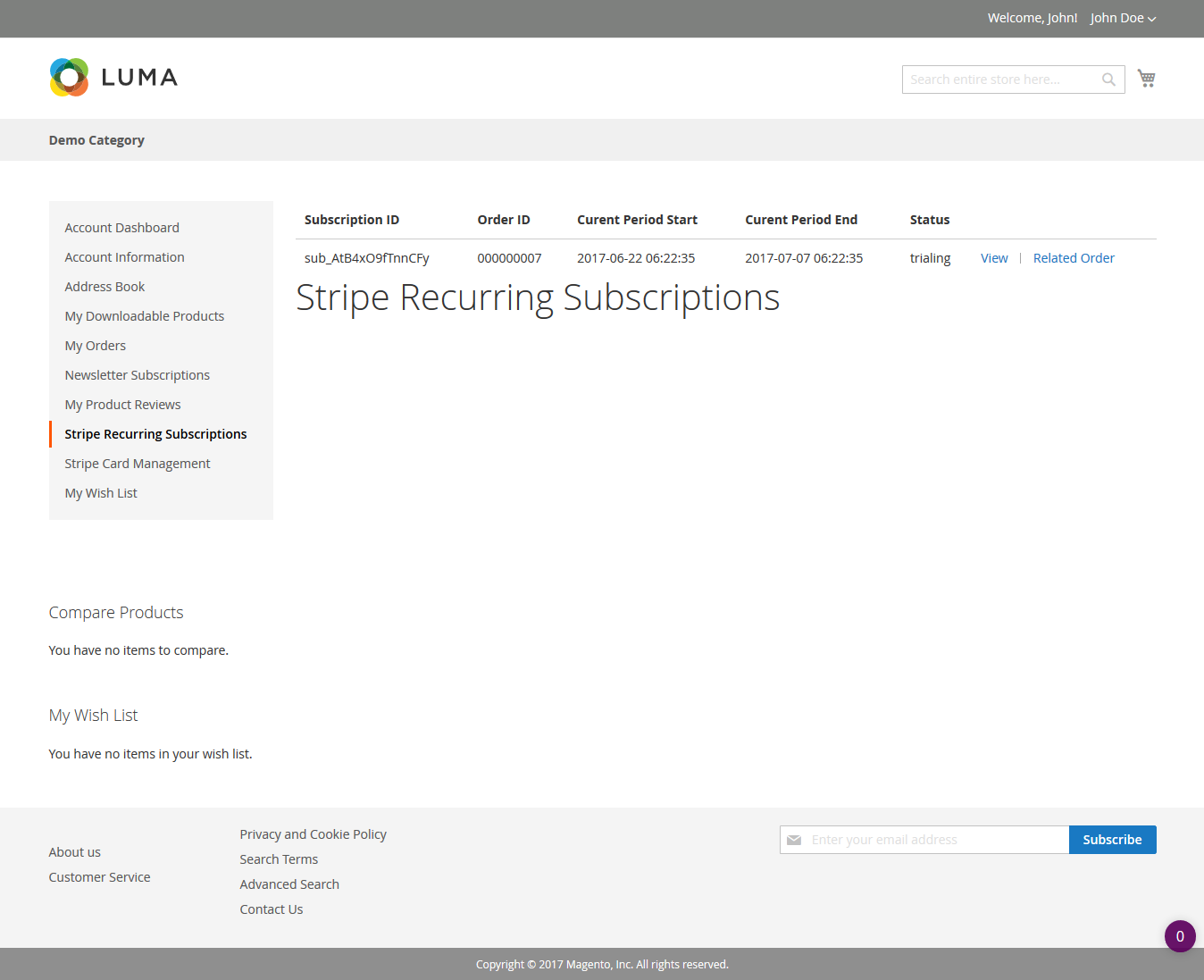This screenshot has width=1204, height=980.
Task: Select Stripe Recurring Subscriptions in sidebar
Action: (x=156, y=434)
